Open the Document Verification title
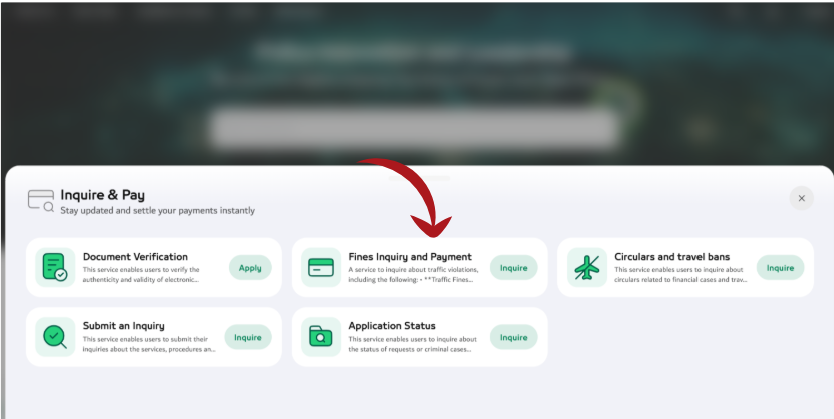 click(135, 256)
